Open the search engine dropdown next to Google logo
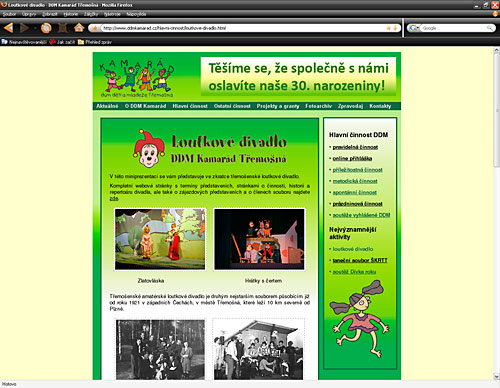The image size is (500, 388). 418,28
